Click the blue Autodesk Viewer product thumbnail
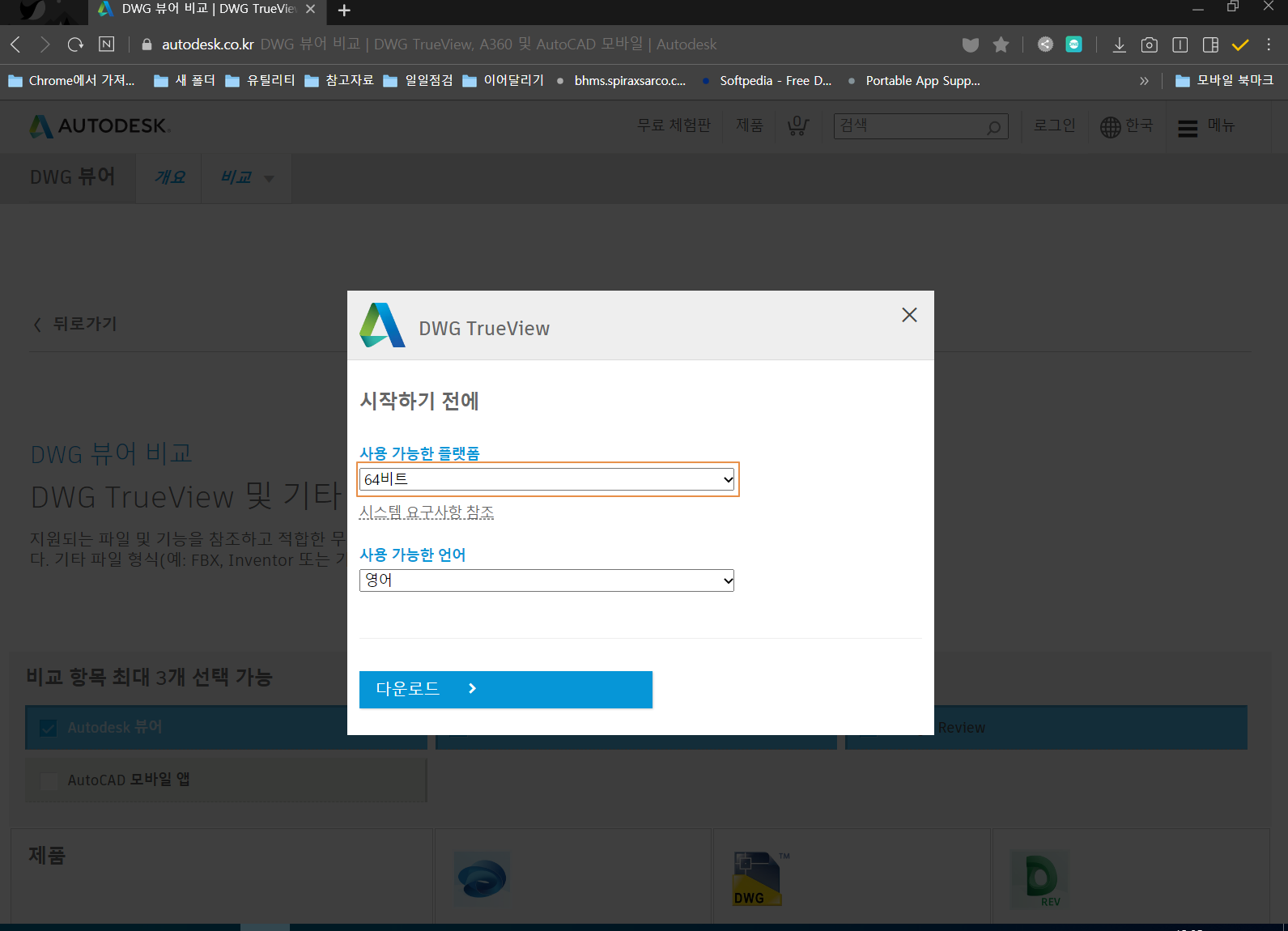1288x931 pixels. coord(482,878)
